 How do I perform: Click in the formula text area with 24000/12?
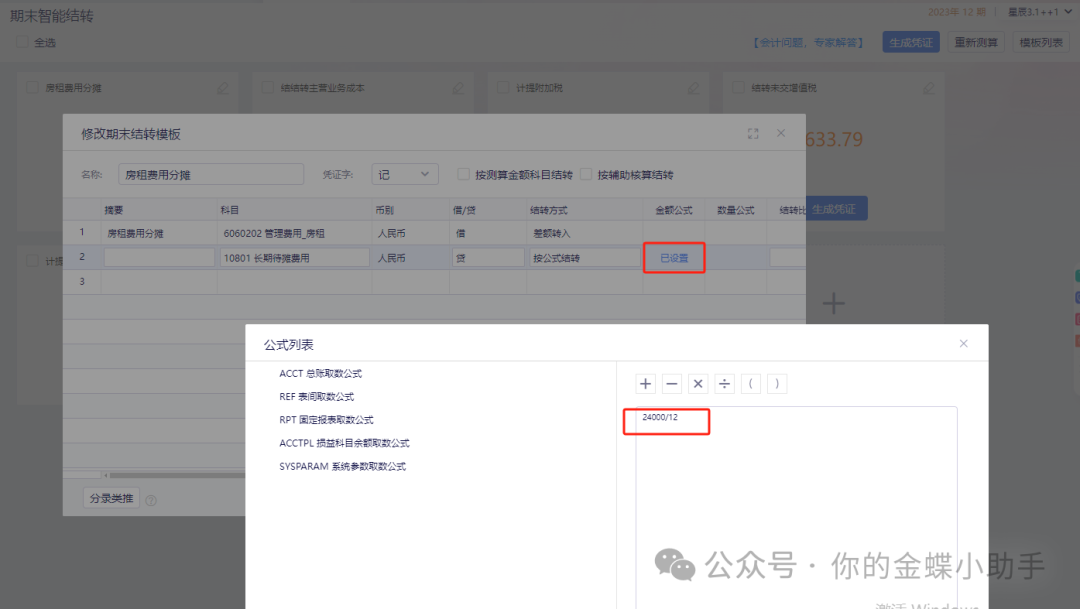click(795, 500)
